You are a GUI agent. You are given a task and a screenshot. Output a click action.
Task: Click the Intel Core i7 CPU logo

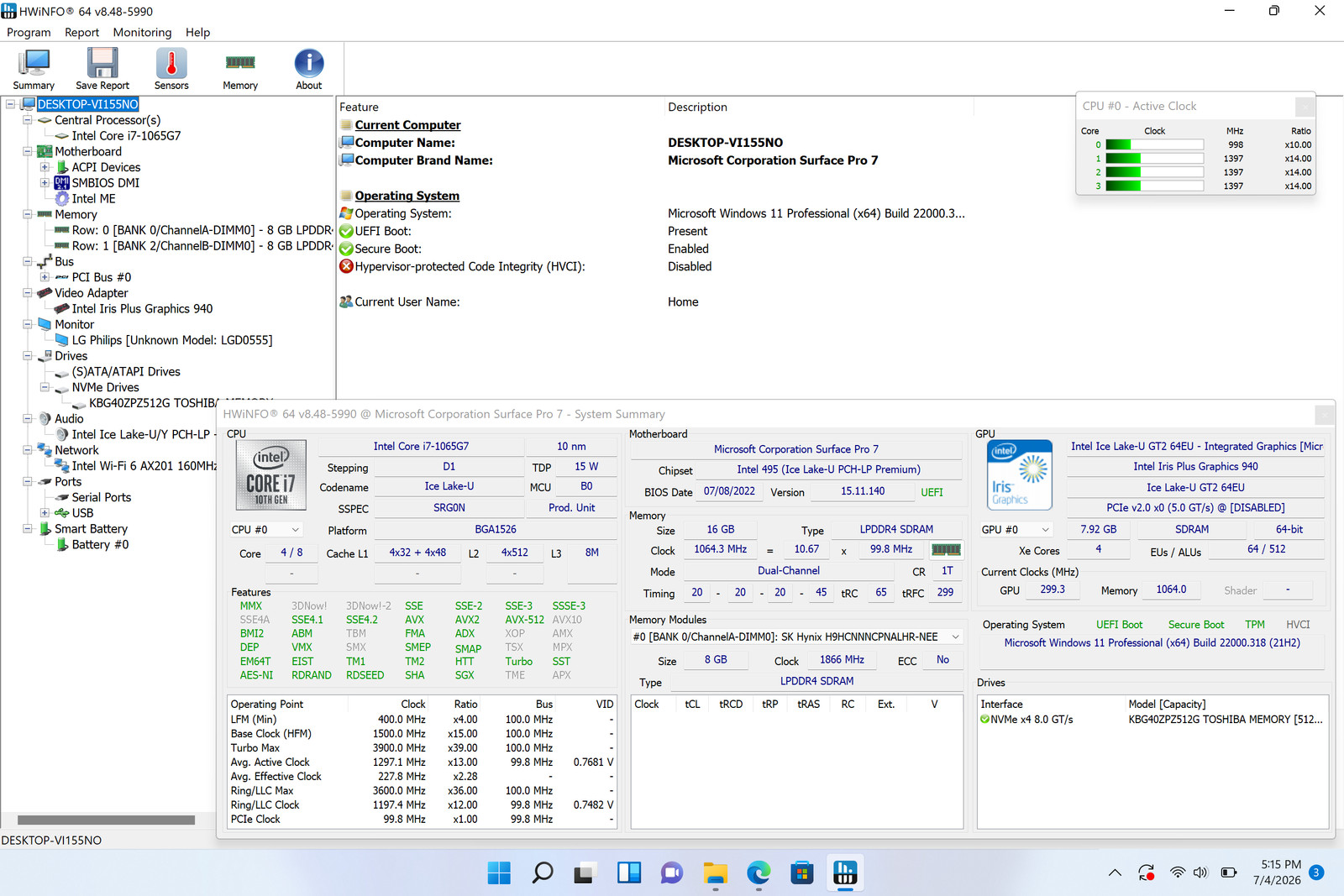pos(270,475)
